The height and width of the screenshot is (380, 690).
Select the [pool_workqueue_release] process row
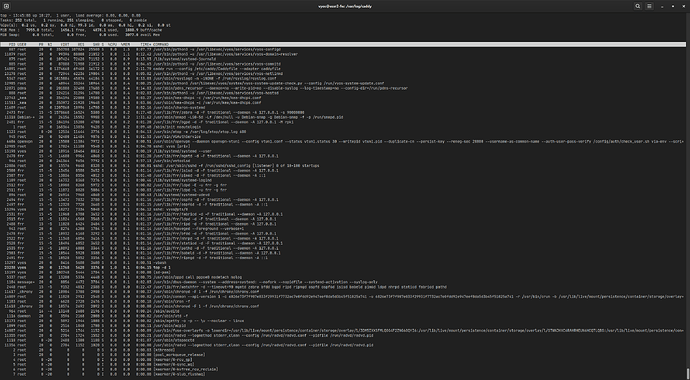[343, 354]
